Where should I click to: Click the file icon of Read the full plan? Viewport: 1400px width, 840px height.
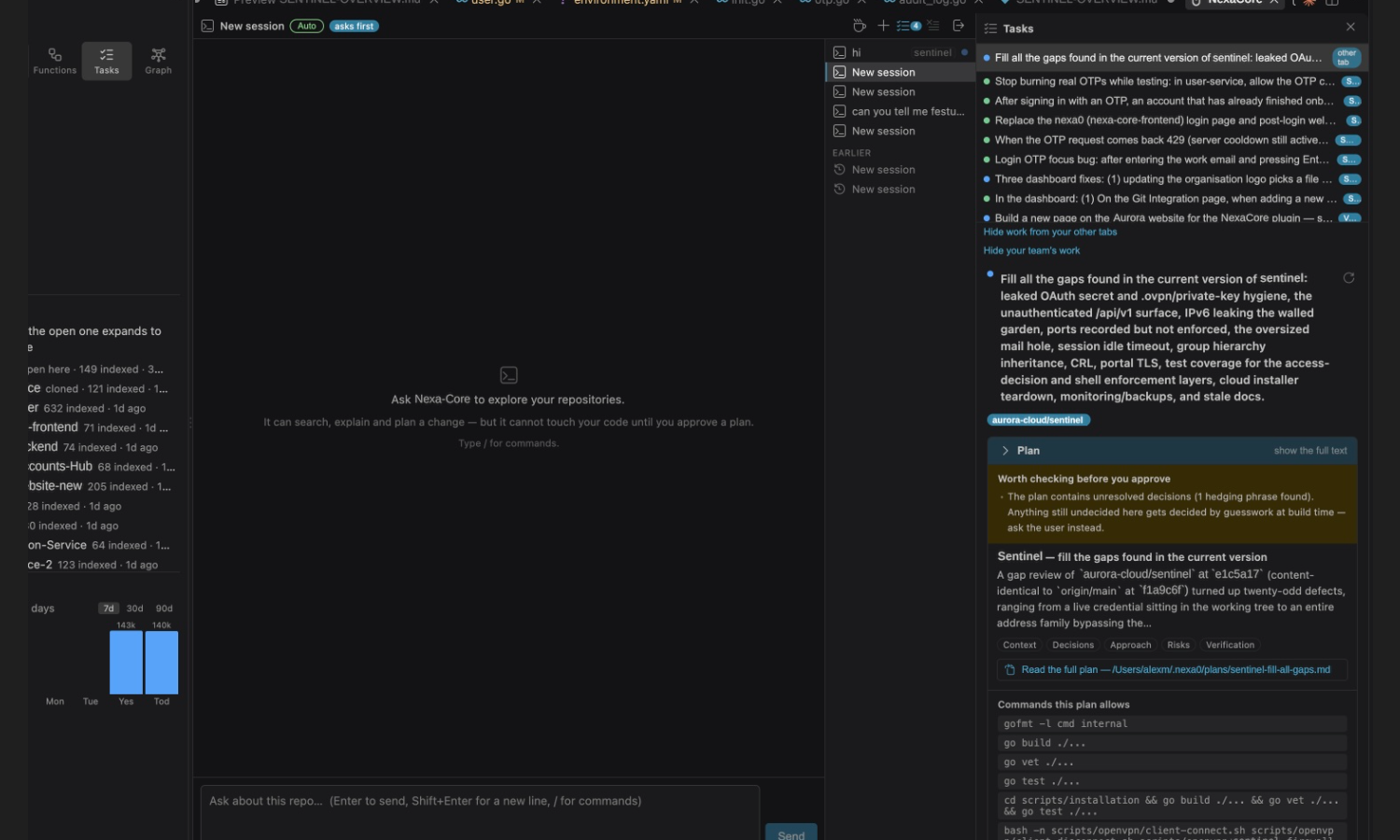click(1010, 670)
